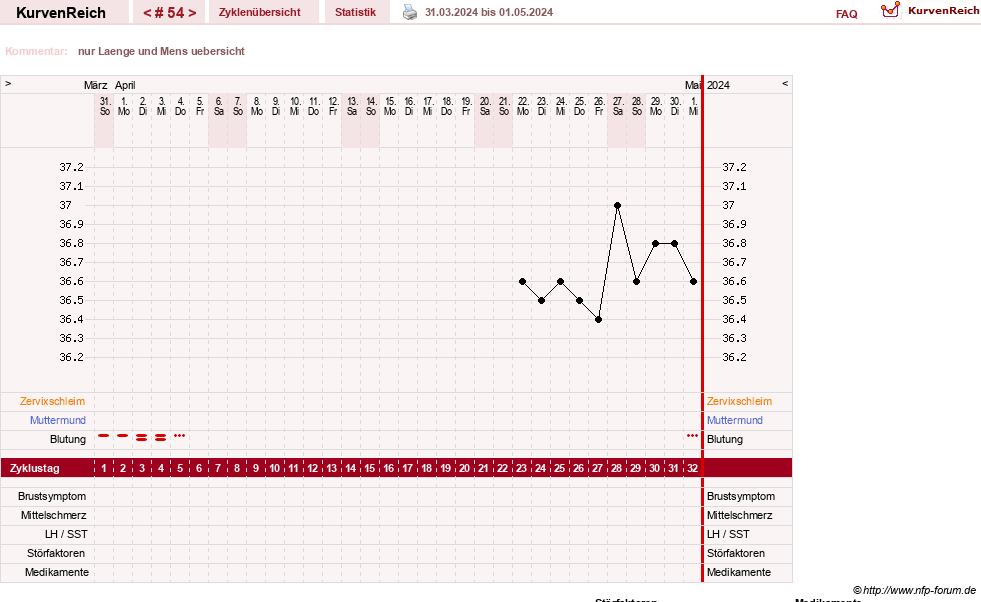981x602 pixels.
Task: Click the date header 1. Mi in May
Action: (693, 106)
